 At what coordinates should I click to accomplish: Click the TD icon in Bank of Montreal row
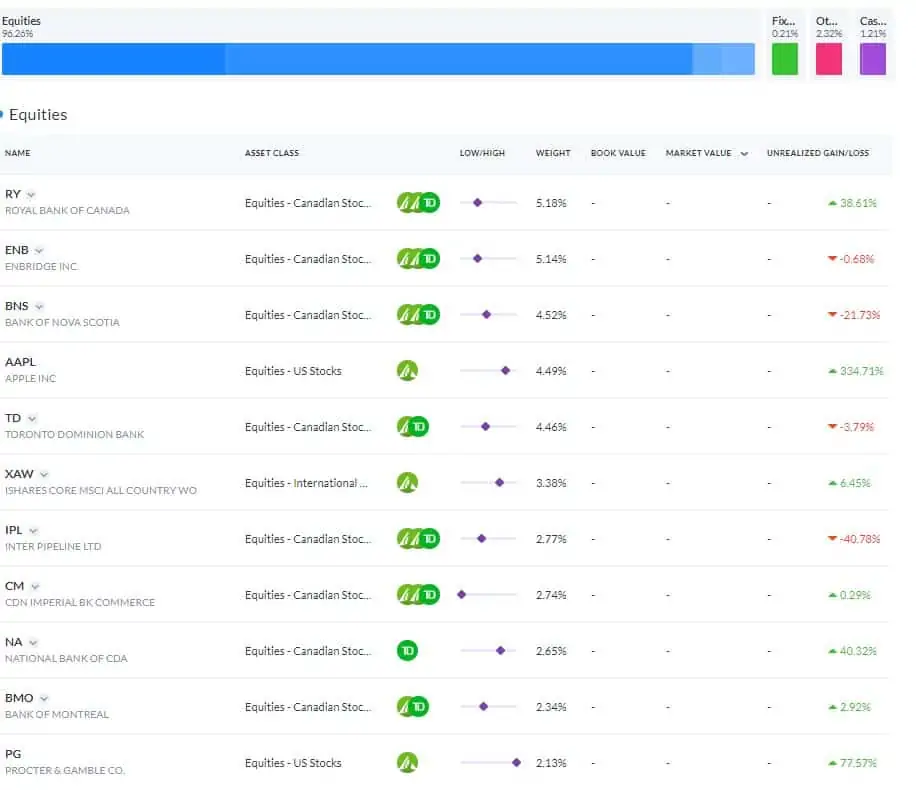419,707
